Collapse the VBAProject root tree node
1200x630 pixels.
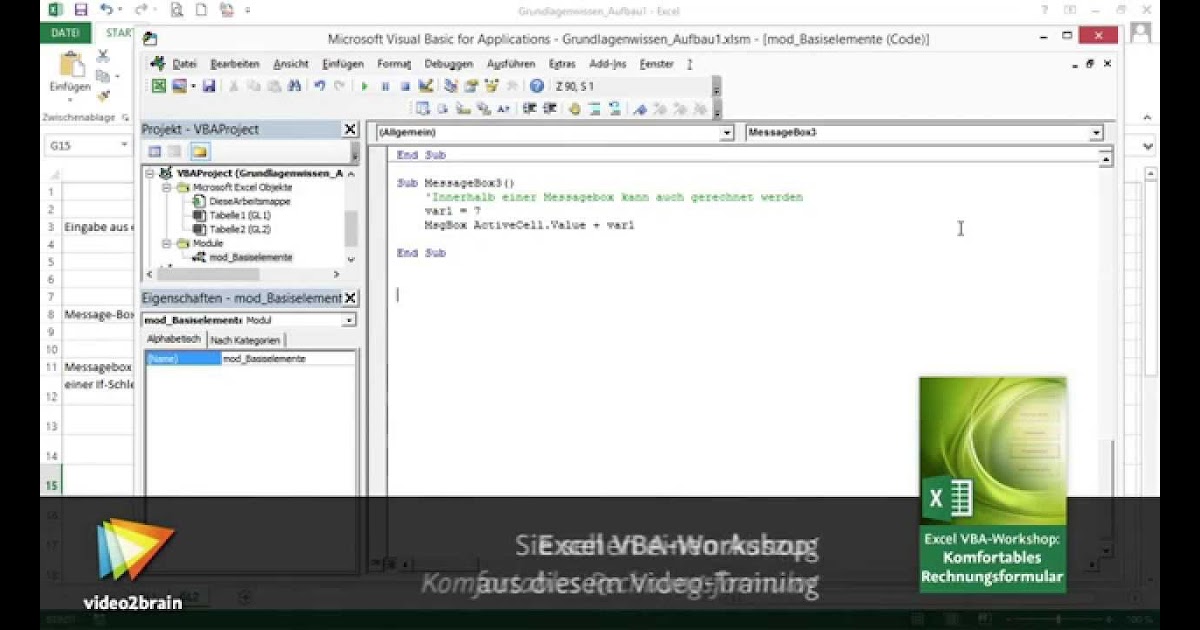[x=150, y=173]
